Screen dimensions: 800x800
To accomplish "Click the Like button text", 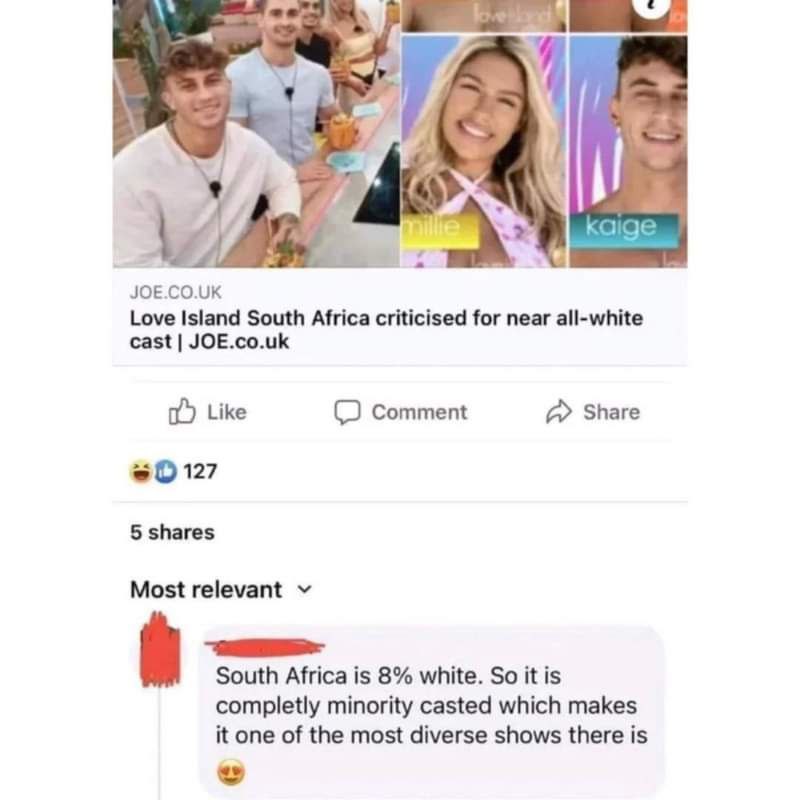I will pos(227,412).
